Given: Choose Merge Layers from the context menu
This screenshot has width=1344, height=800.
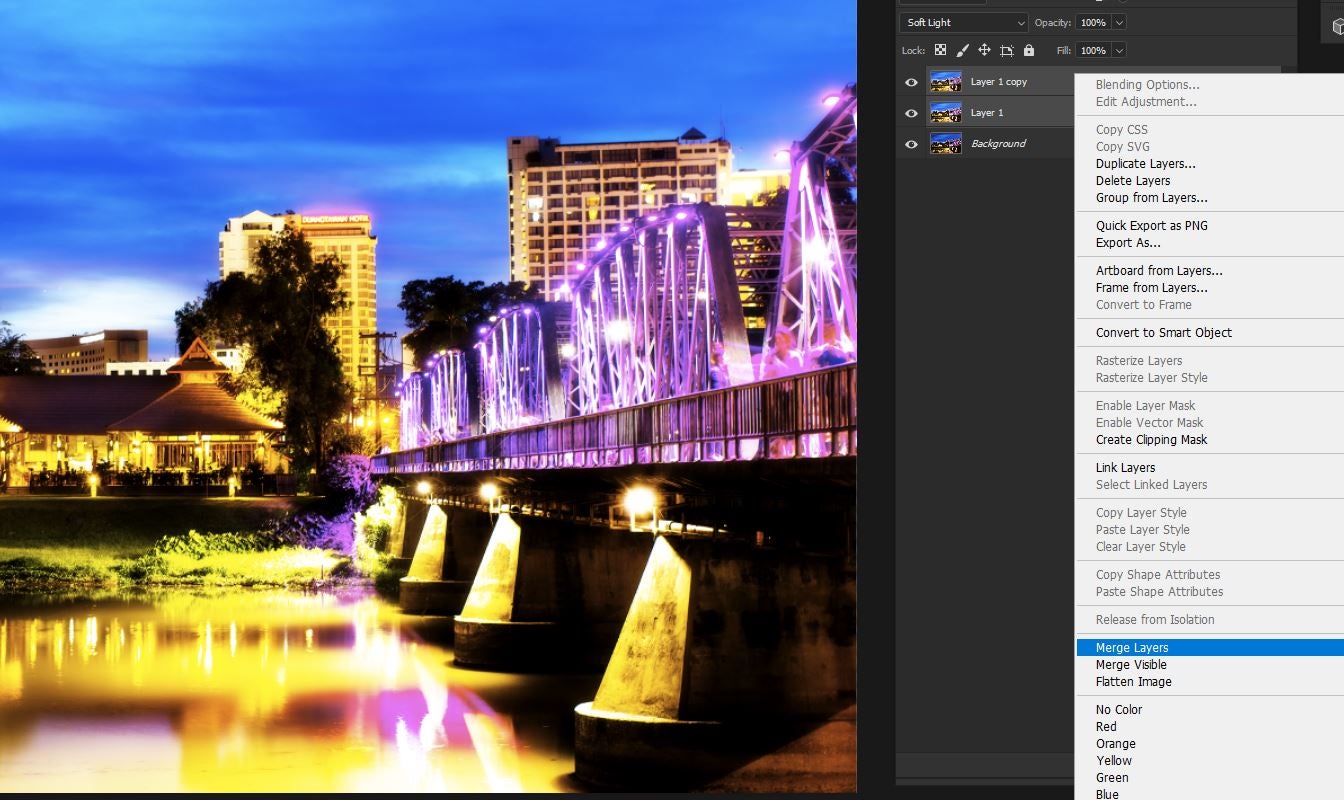Looking at the screenshot, I should click(x=1131, y=647).
